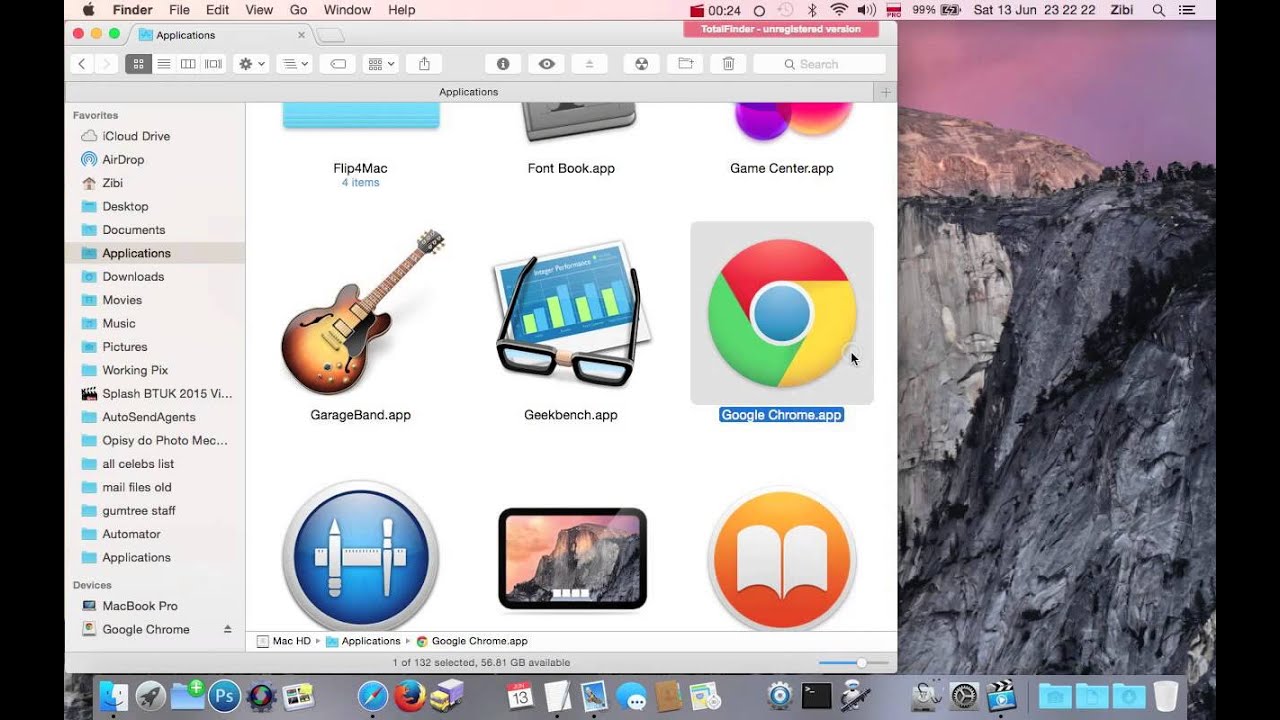Select the blue ruler-and-pencil app icon
The width and height of the screenshot is (1280, 720).
click(361, 557)
